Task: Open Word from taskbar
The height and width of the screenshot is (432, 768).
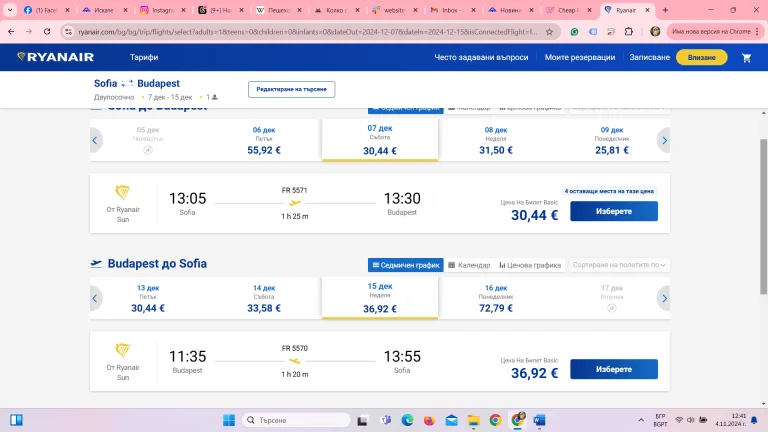Action: (x=539, y=420)
